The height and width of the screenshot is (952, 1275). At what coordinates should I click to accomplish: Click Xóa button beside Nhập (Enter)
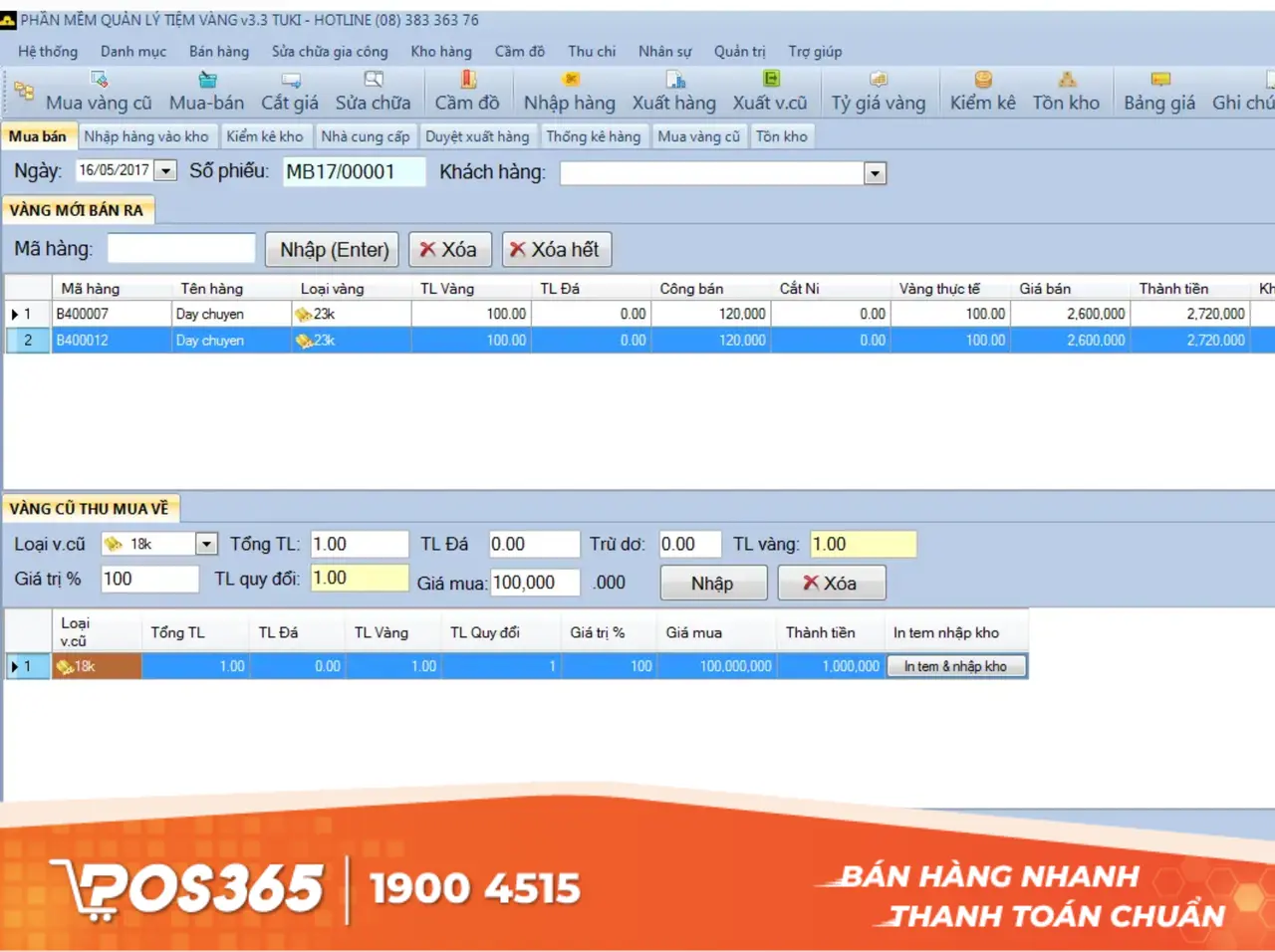[449, 250]
